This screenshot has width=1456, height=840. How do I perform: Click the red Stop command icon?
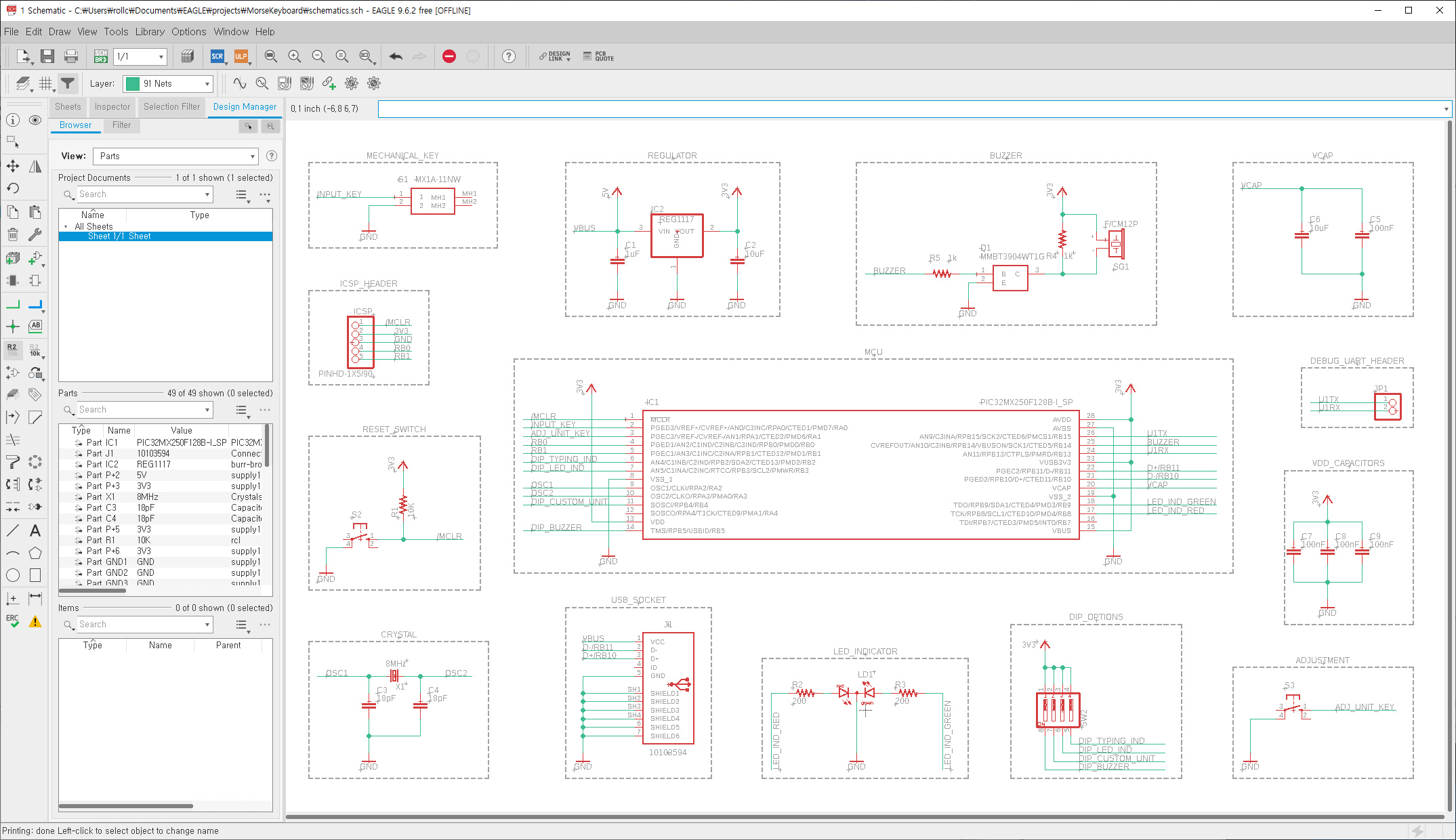449,56
